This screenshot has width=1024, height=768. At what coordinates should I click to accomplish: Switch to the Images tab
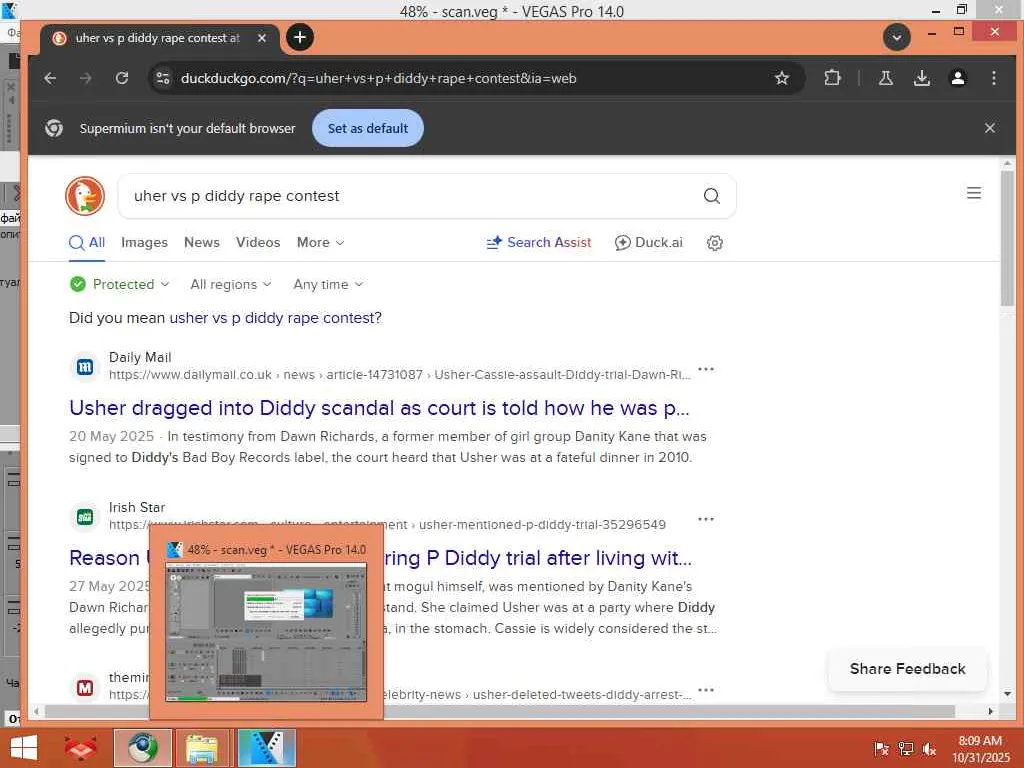(x=144, y=242)
